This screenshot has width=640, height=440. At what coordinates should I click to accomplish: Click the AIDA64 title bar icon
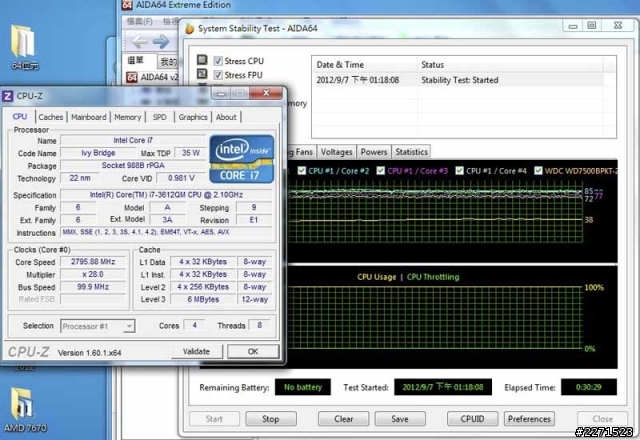pos(127,5)
